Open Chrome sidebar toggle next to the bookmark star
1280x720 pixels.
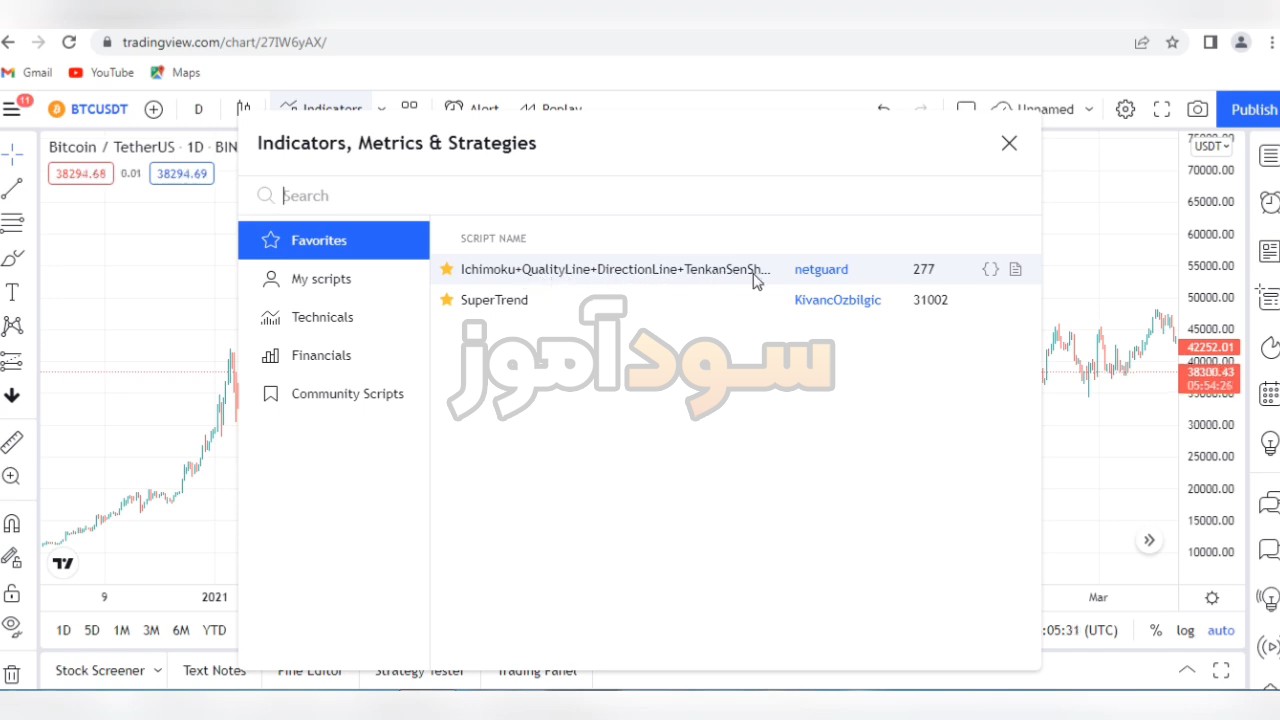coord(1210,42)
